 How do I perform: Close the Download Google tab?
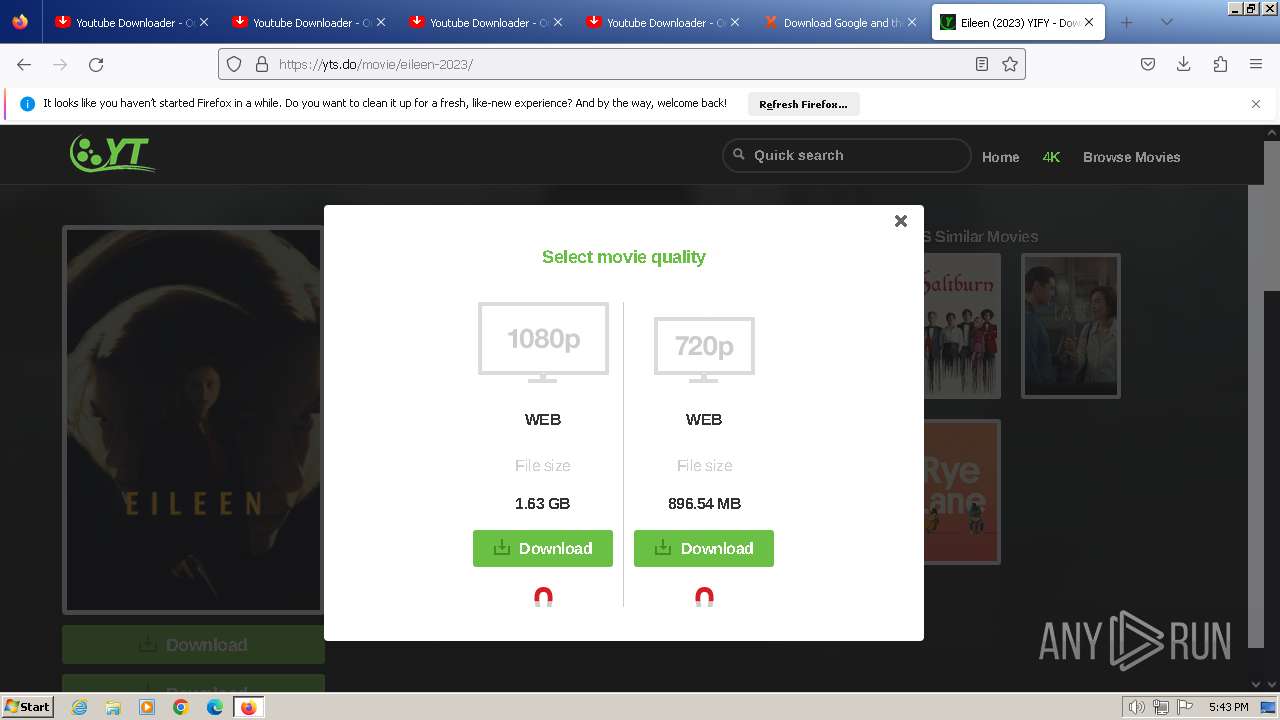coord(911,22)
